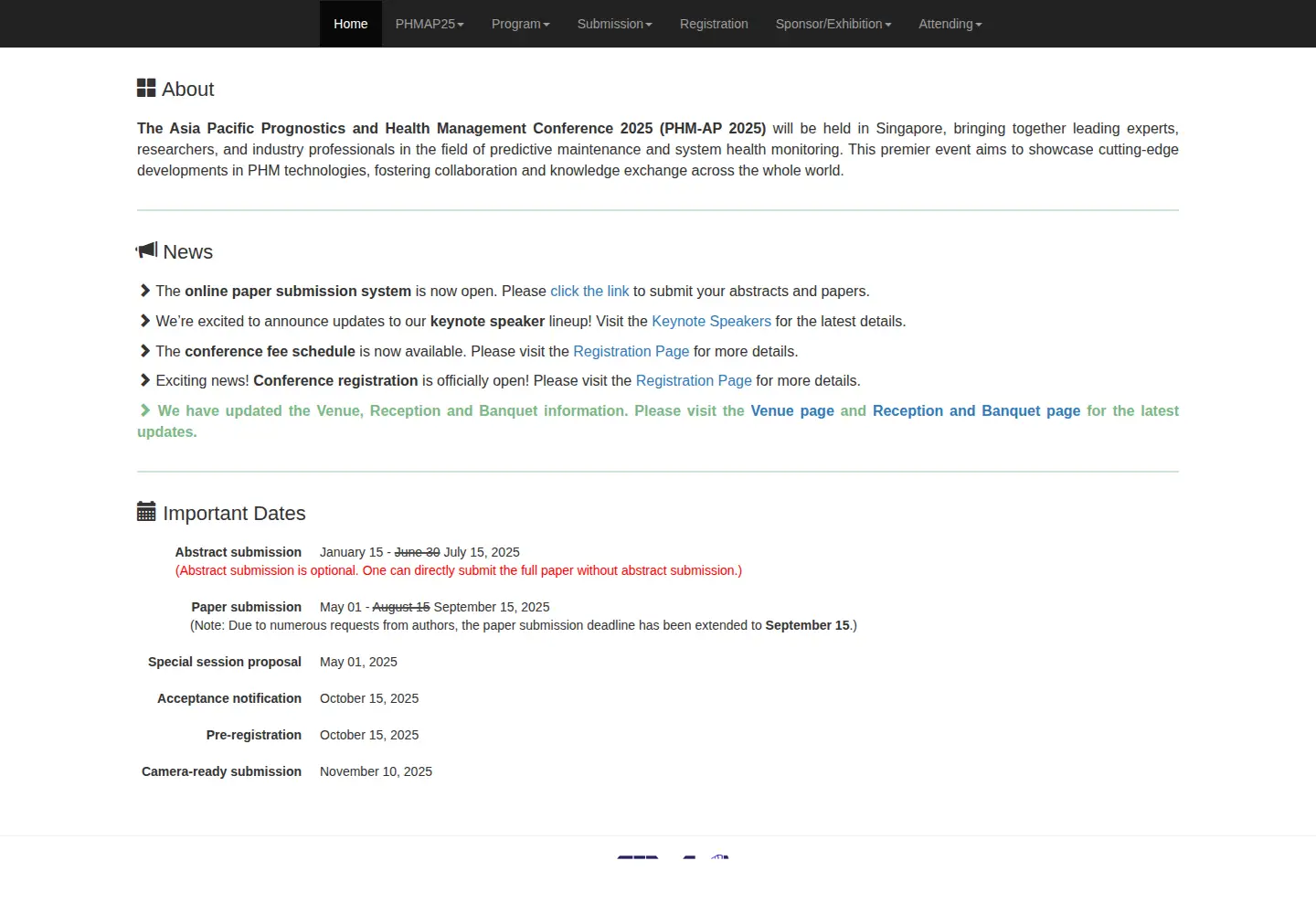Follow the 'click the link' submission link
Screen dimensions: 1316x914
(589, 291)
